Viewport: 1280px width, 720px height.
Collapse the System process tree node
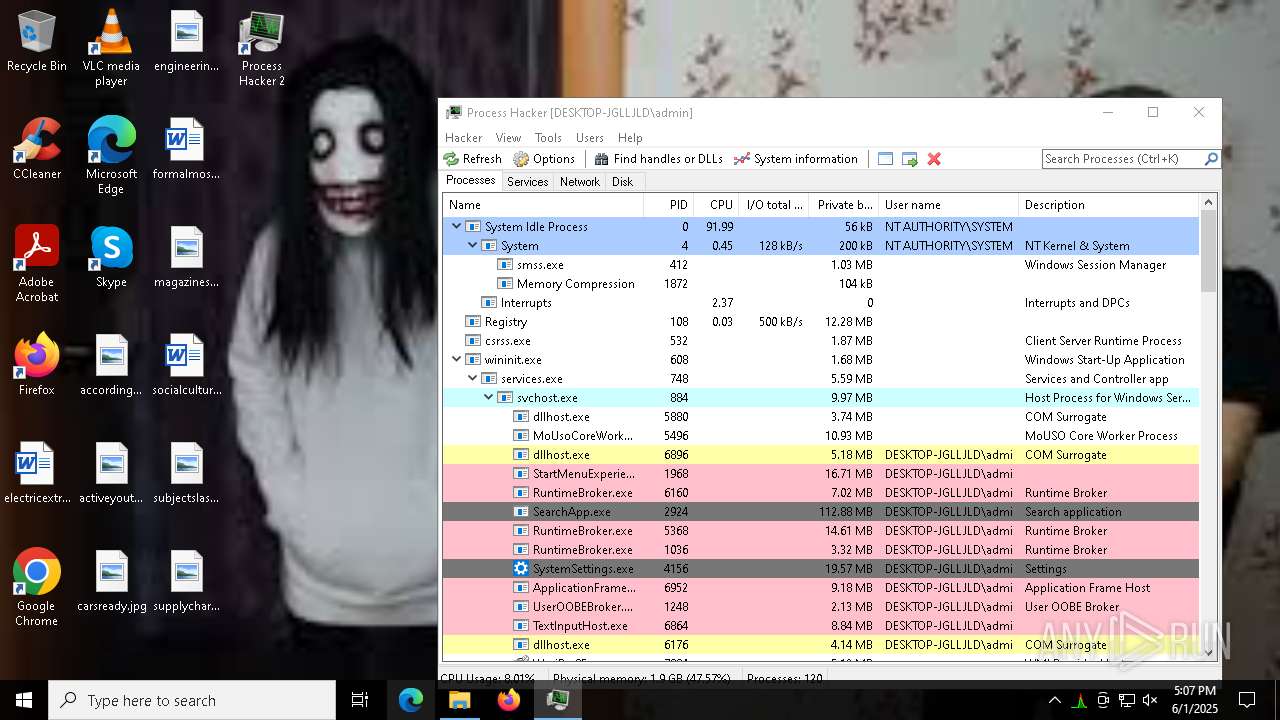coord(473,246)
